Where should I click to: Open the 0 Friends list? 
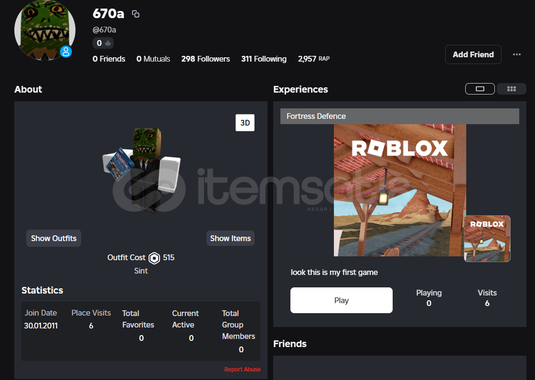coord(109,59)
